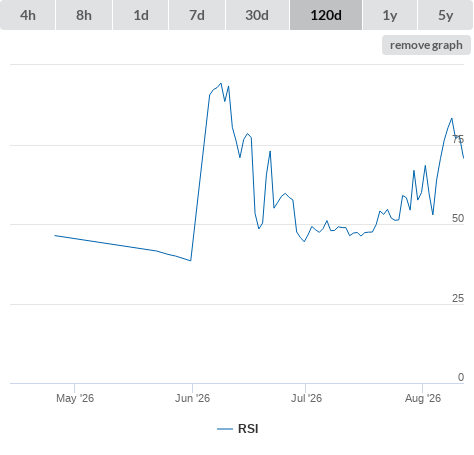Click the remove graph button

coord(426,45)
